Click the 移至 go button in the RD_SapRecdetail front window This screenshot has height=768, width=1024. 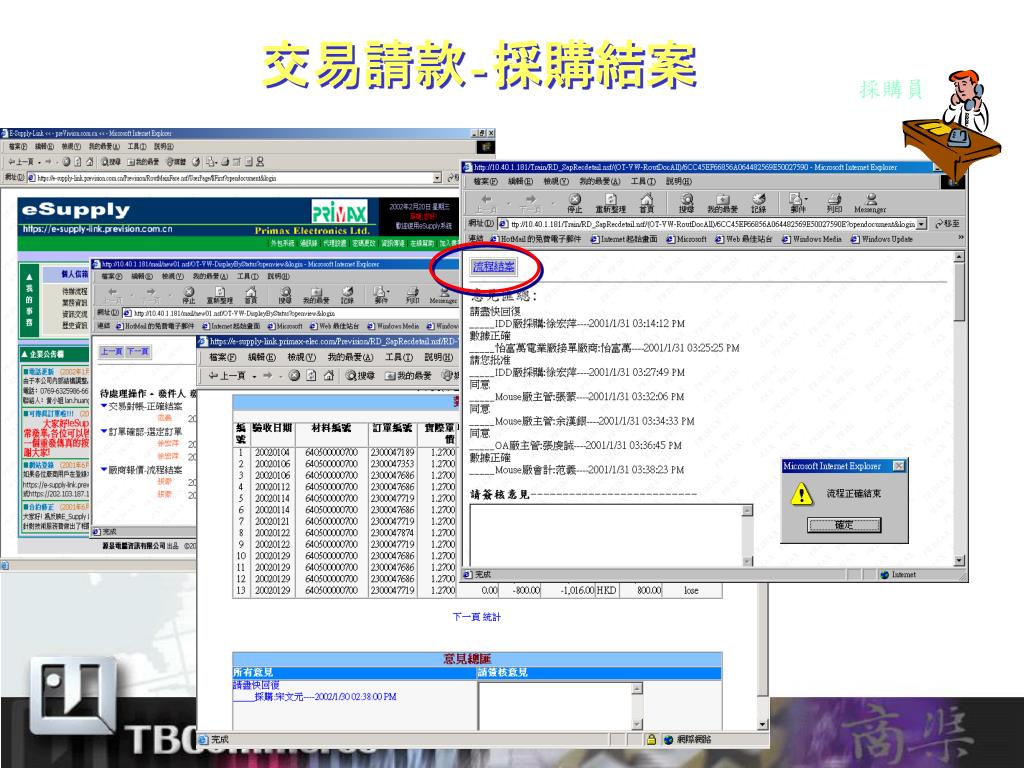[947, 224]
